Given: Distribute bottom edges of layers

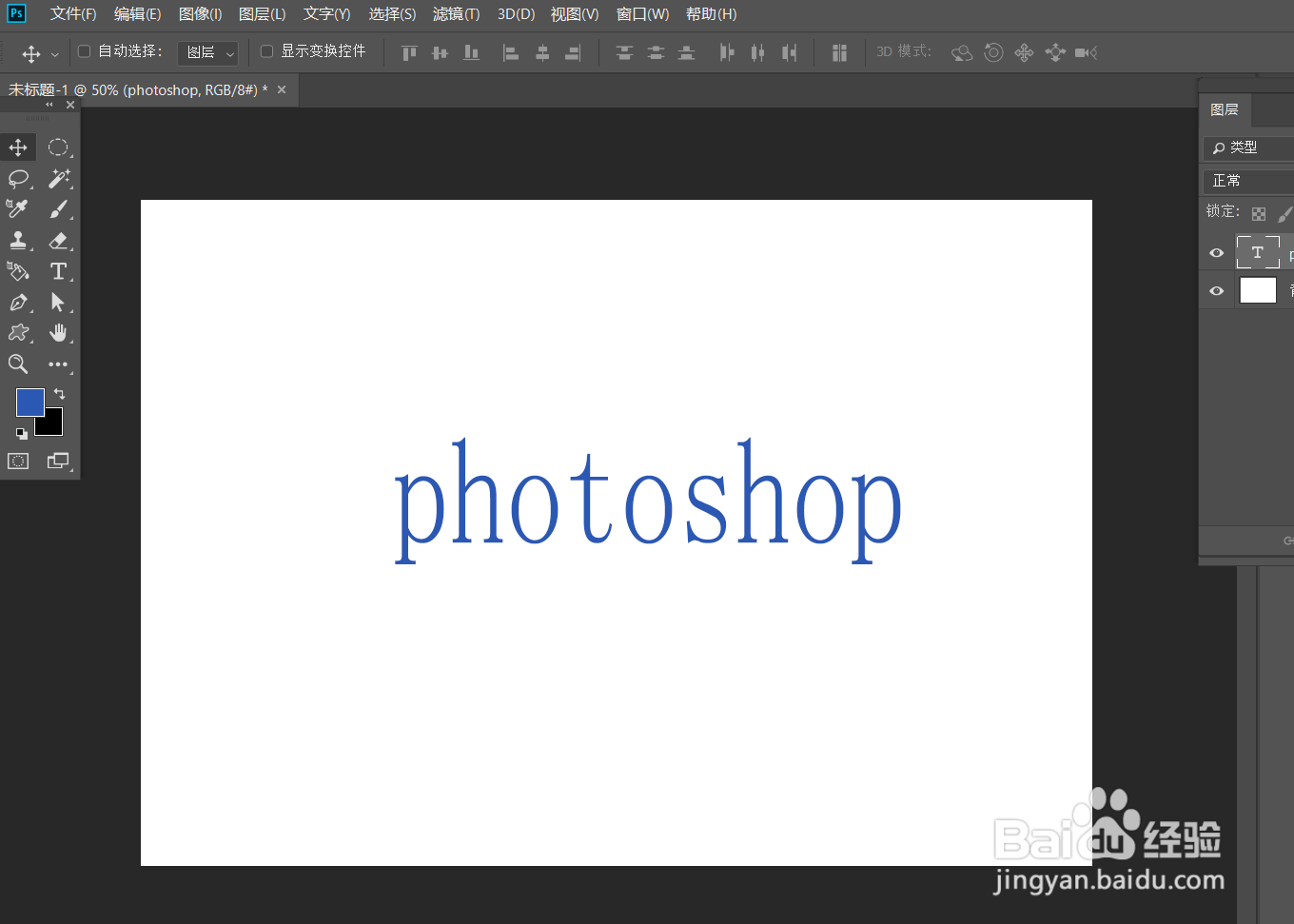Looking at the screenshot, I should 686,52.
